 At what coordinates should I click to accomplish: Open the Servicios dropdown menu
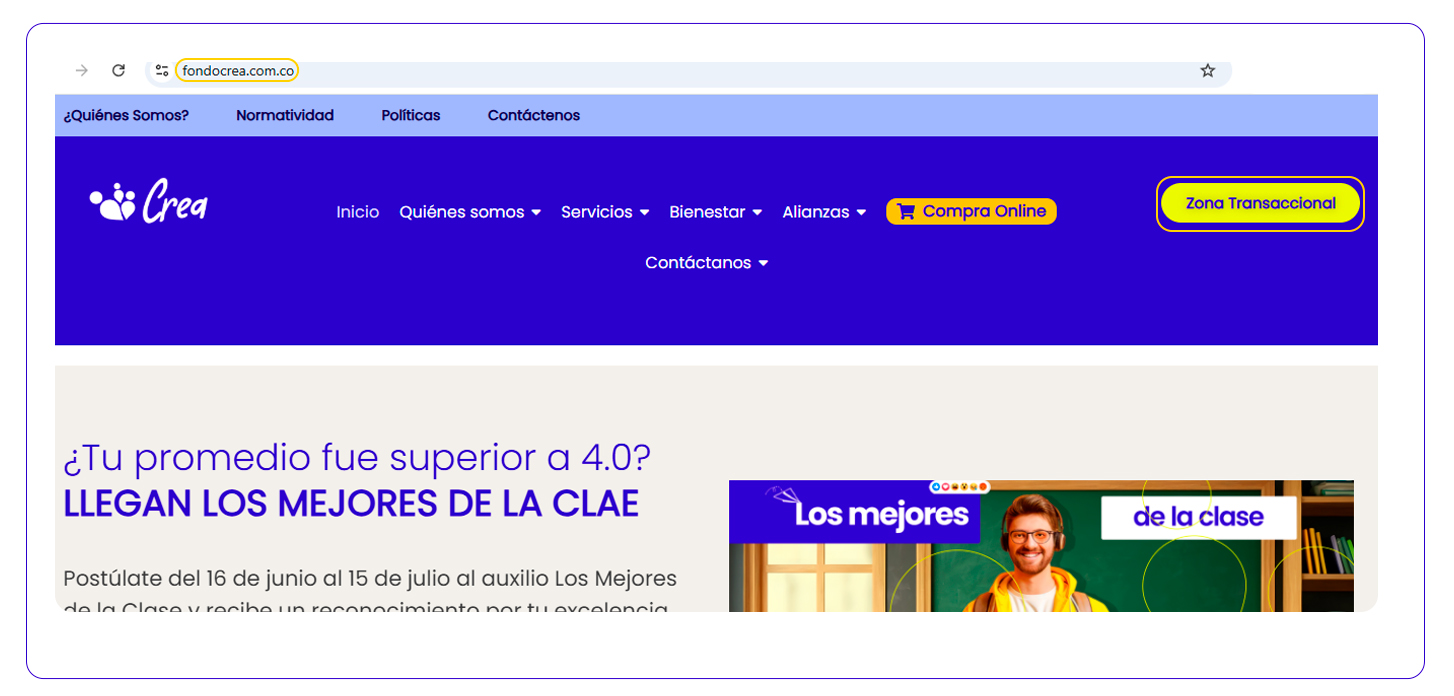click(x=605, y=212)
